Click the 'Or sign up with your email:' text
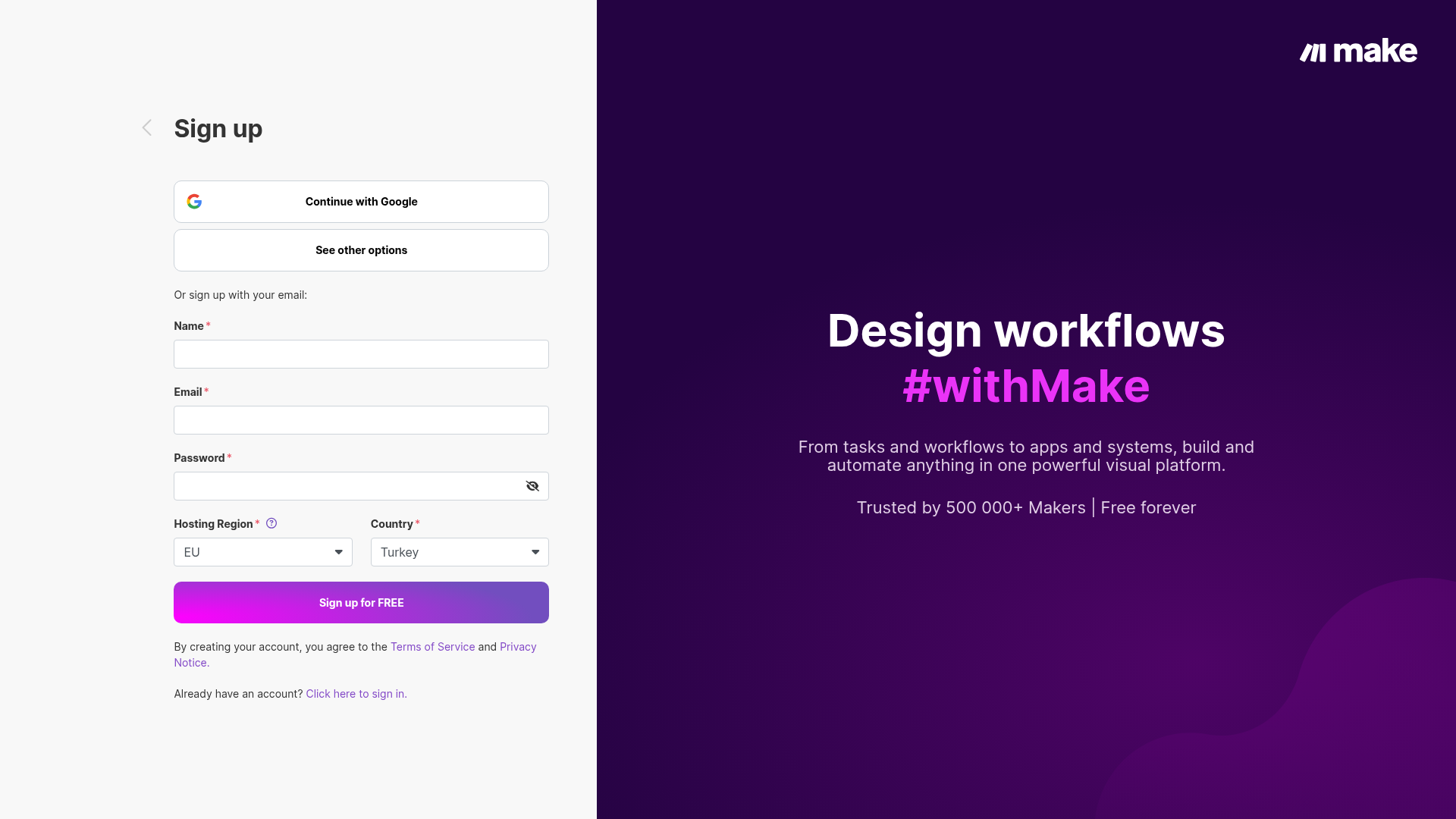The width and height of the screenshot is (1456, 819). pyautogui.click(x=240, y=295)
